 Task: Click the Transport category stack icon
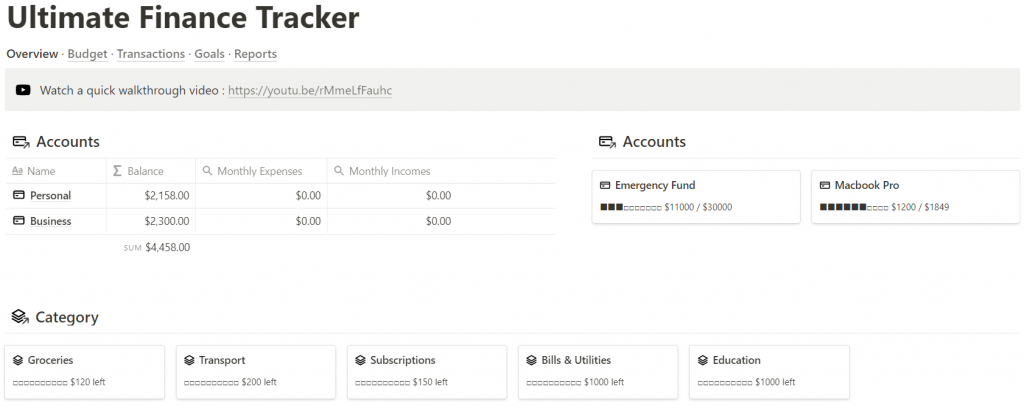click(x=189, y=360)
